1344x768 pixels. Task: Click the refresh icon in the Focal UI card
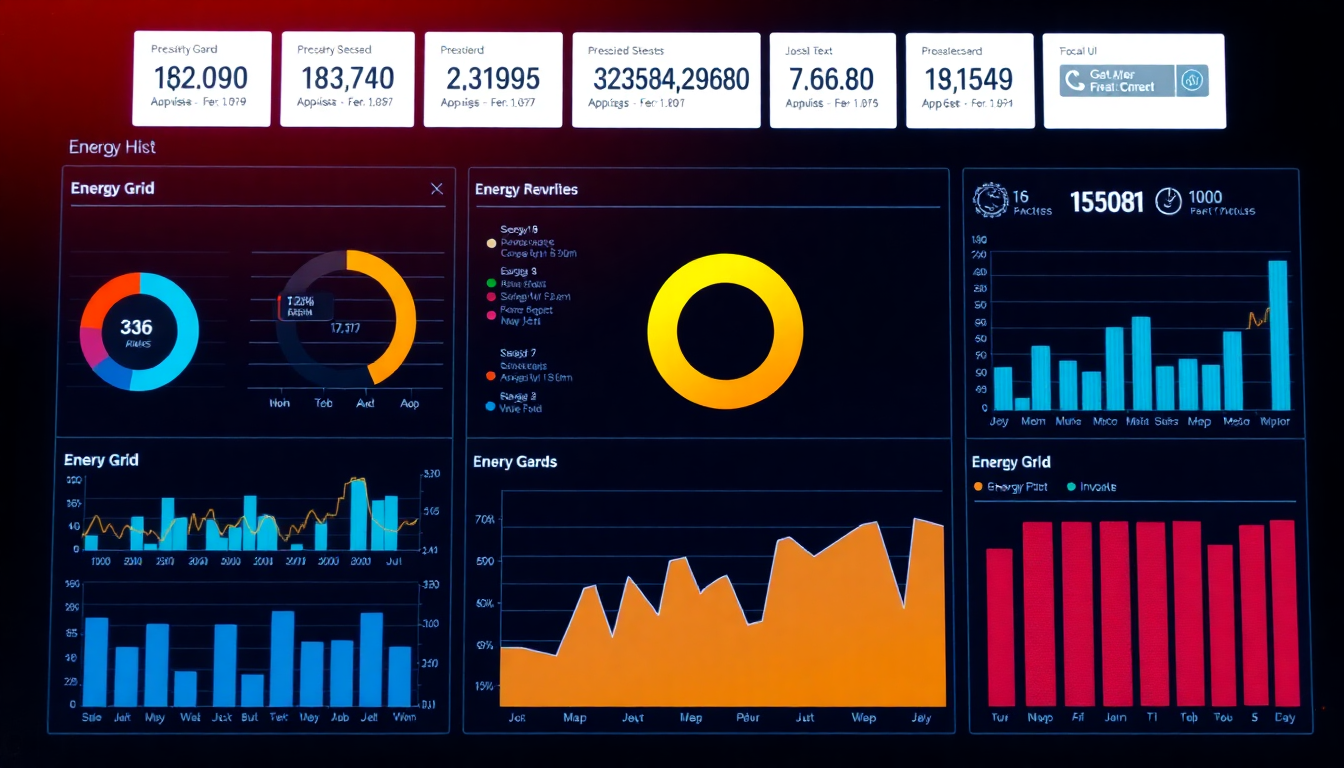coord(1073,80)
